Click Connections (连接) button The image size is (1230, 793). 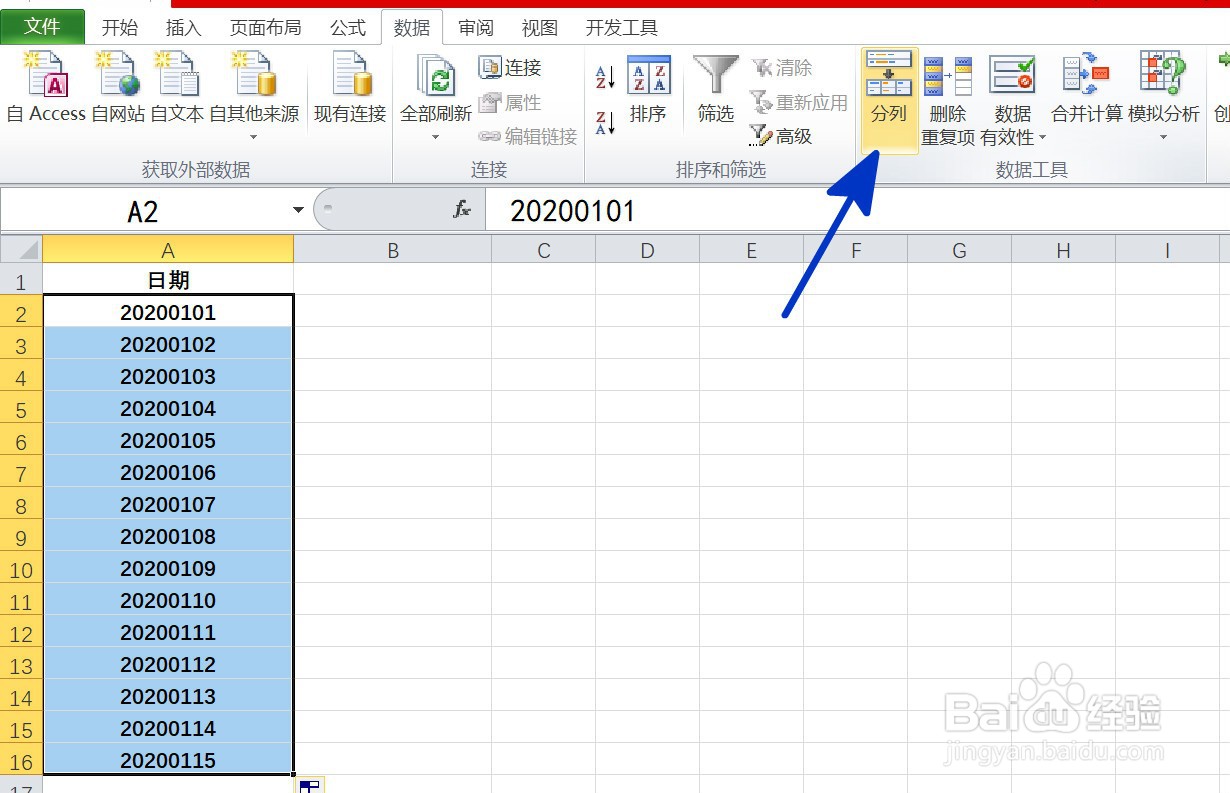coord(510,67)
